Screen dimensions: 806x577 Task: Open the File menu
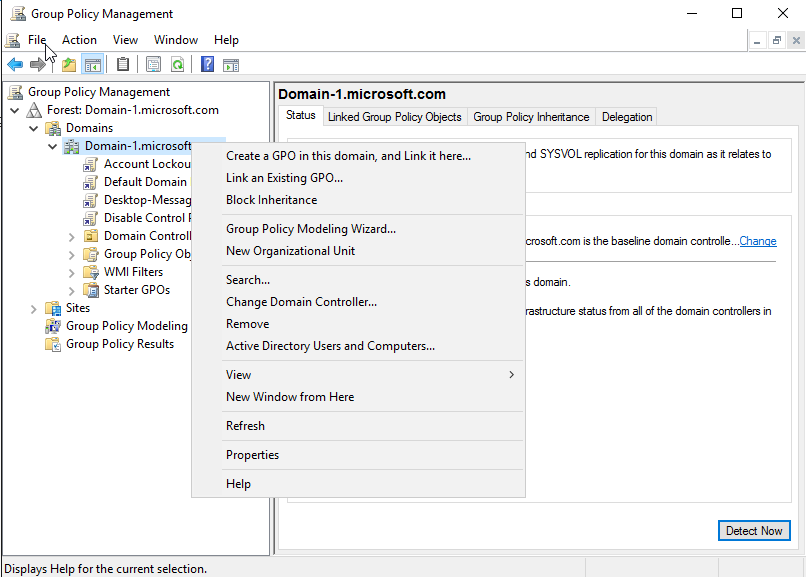click(36, 40)
